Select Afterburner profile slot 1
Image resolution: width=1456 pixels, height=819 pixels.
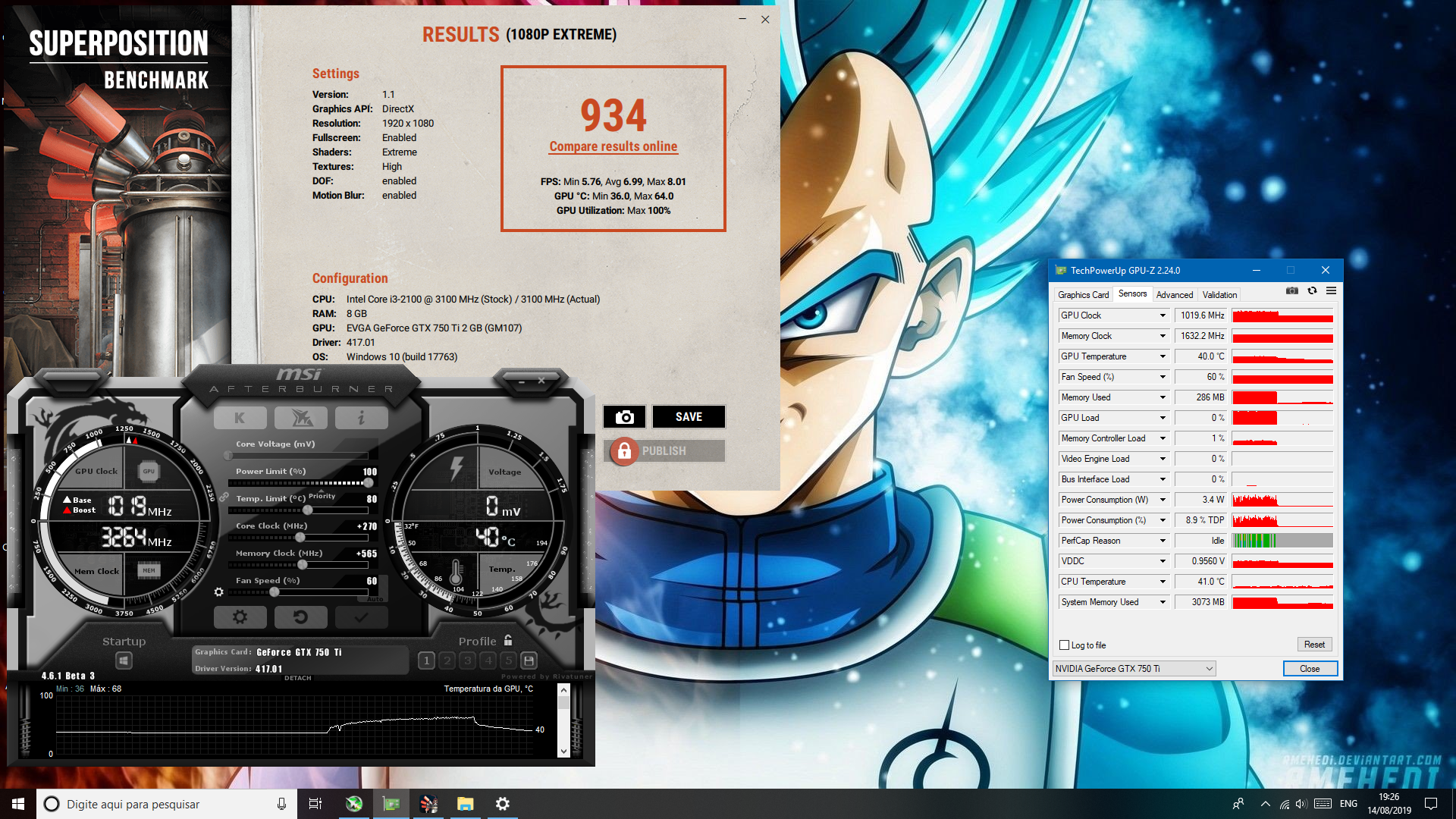(426, 661)
